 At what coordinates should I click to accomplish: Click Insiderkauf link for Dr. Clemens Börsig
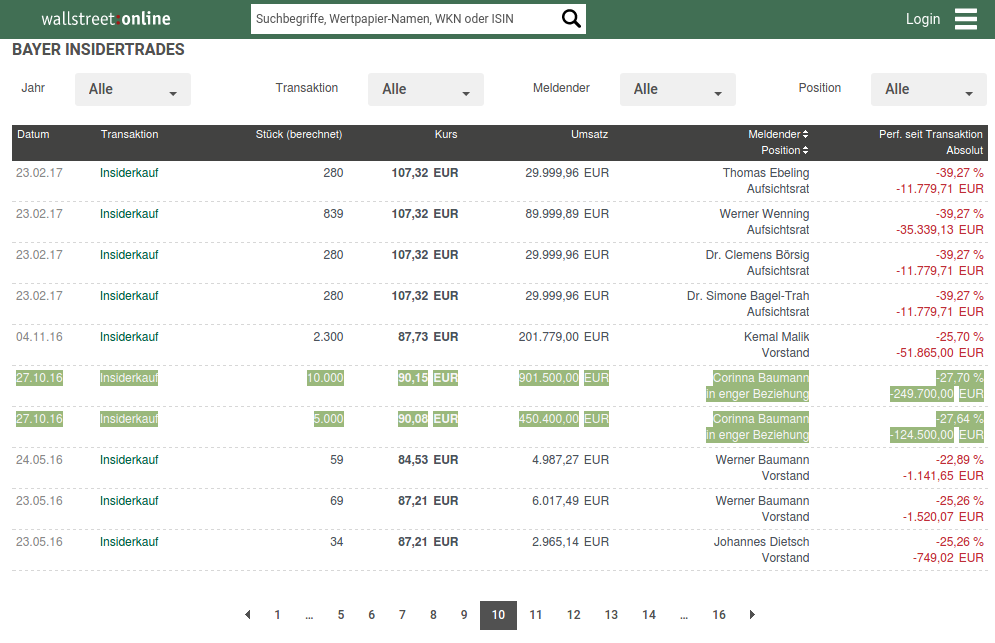click(x=129, y=255)
